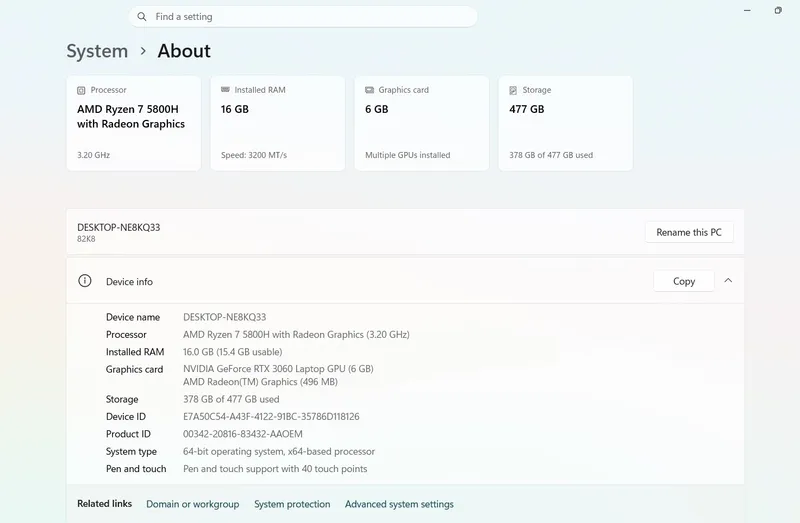The width and height of the screenshot is (800, 523).
Task: Click the 378 GB of 477 GB used card text
Action: (x=551, y=155)
